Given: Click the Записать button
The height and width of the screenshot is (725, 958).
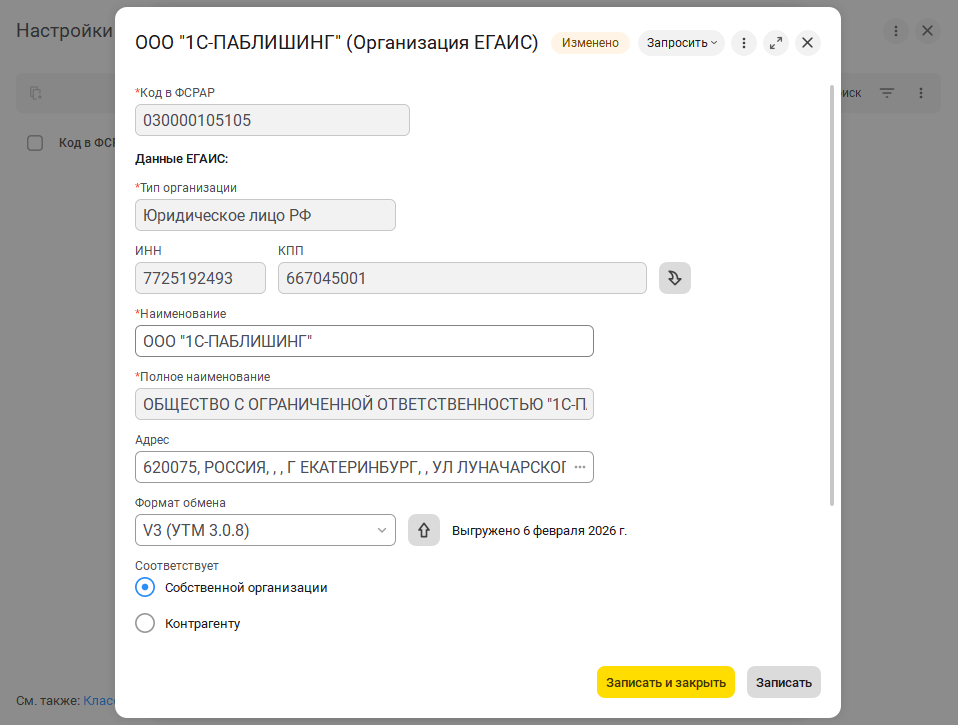Looking at the screenshot, I should [783, 682].
